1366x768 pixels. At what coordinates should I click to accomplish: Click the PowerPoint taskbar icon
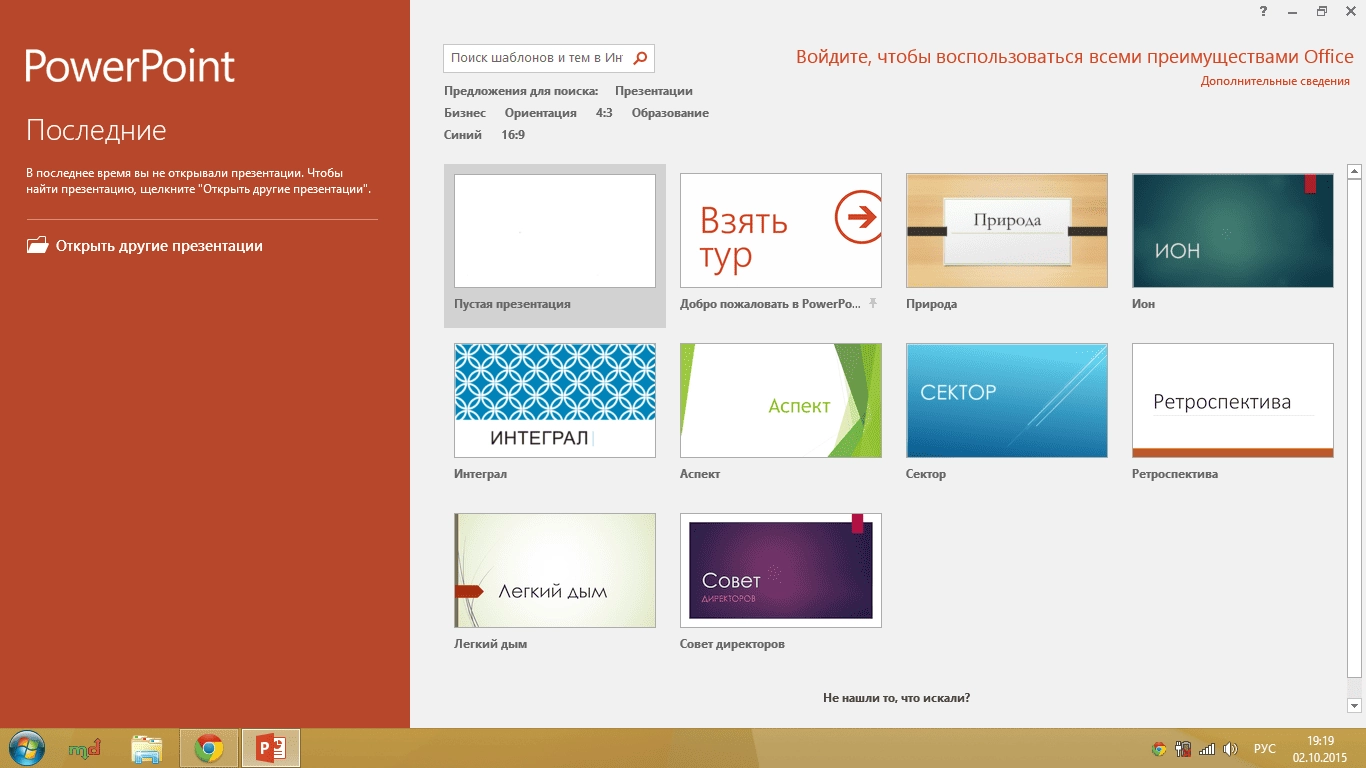[271, 748]
